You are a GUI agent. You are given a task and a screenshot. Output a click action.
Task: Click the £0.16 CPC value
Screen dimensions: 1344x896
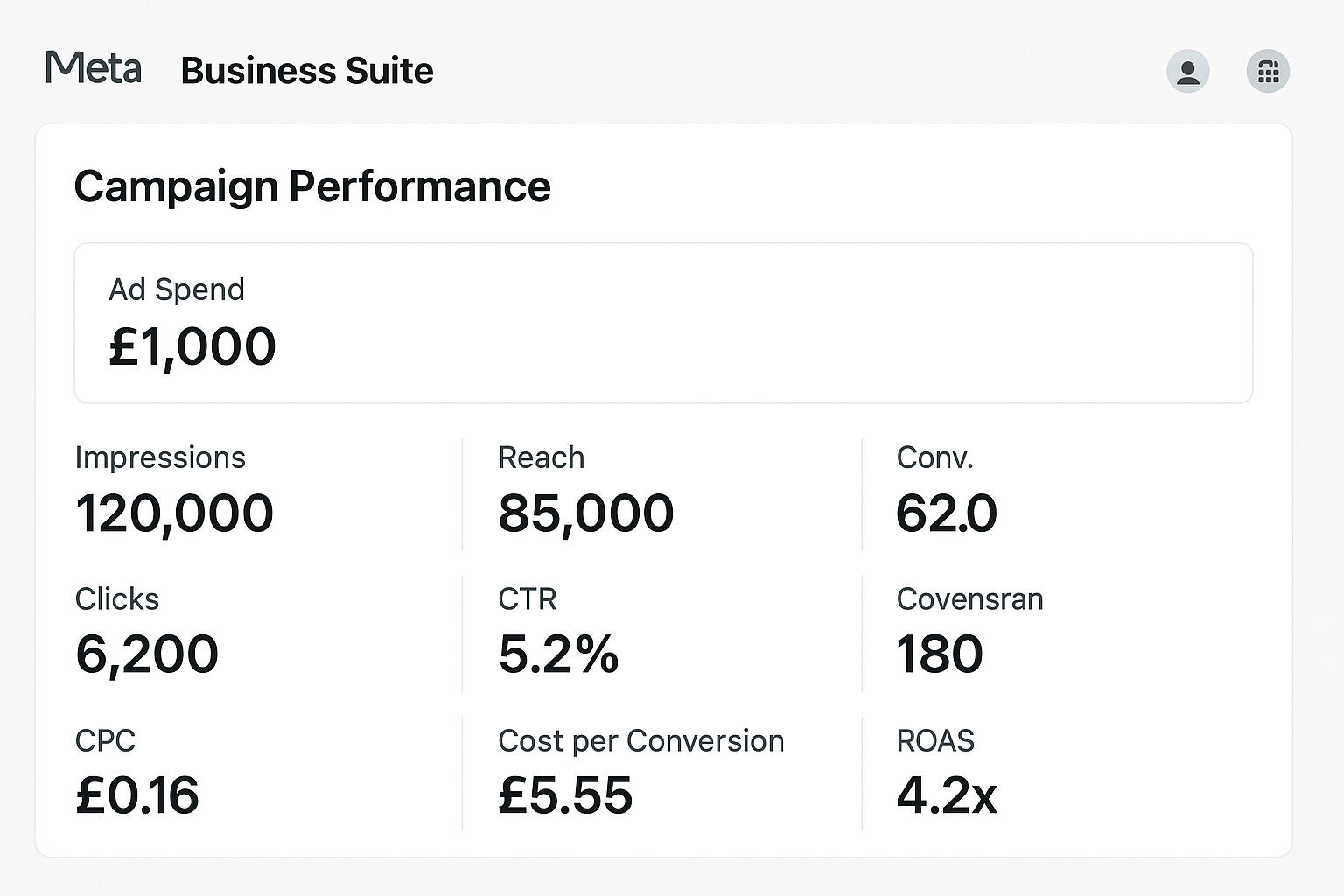point(137,795)
